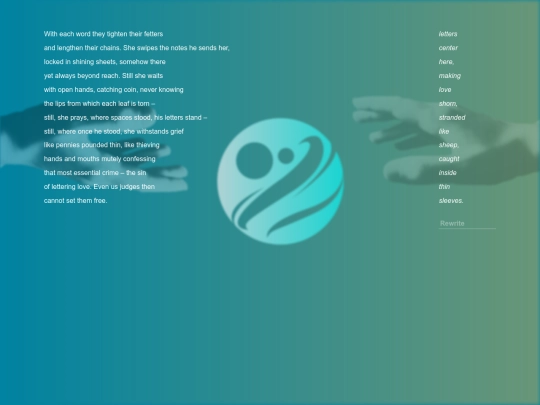Click the italic word "thin" in the right column
This screenshot has width=540, height=405.
tap(444, 187)
